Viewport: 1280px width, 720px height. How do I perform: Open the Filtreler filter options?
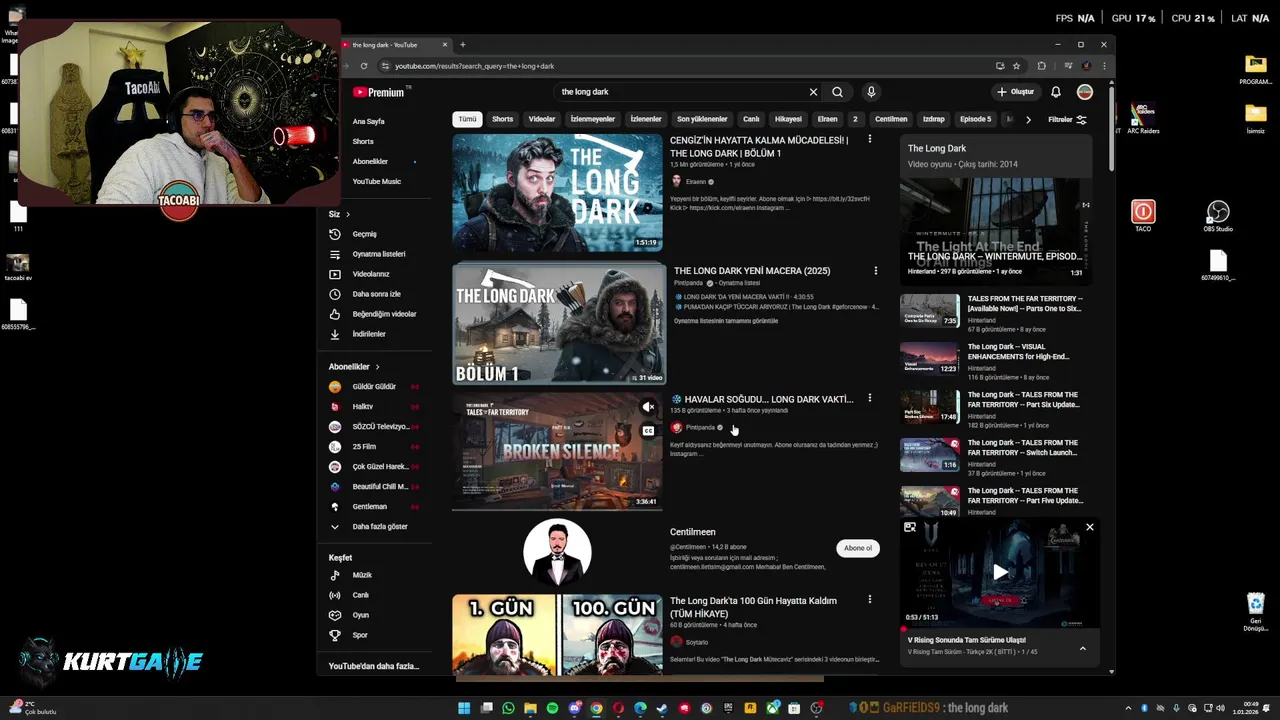[1067, 119]
